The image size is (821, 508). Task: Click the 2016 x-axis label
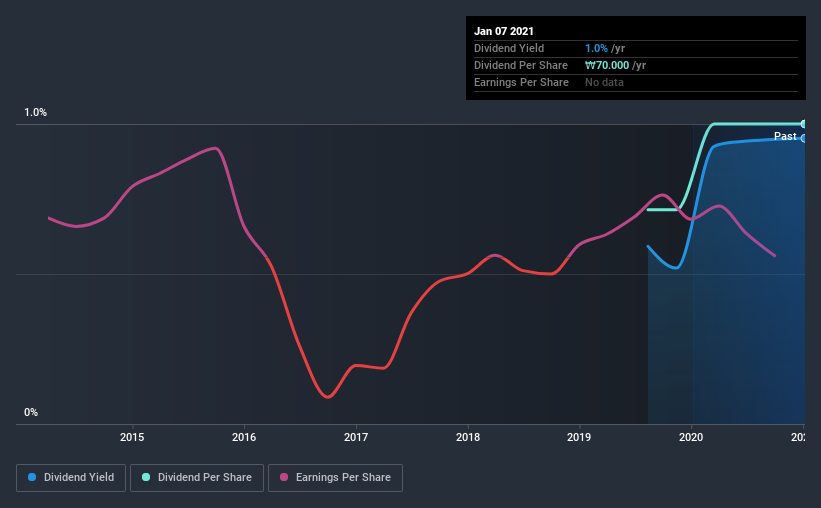coord(244,437)
